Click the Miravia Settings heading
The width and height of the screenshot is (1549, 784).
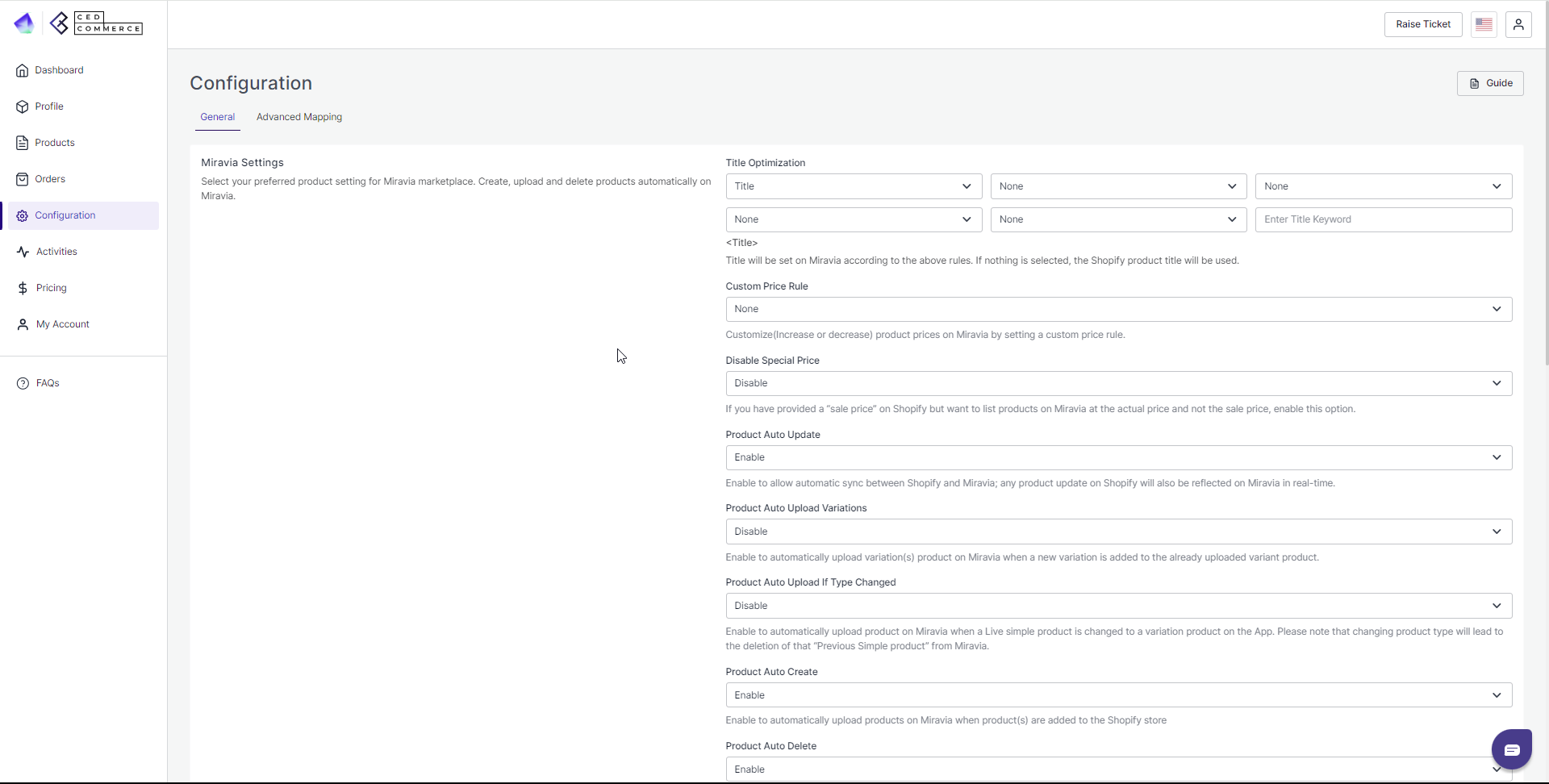pos(242,163)
